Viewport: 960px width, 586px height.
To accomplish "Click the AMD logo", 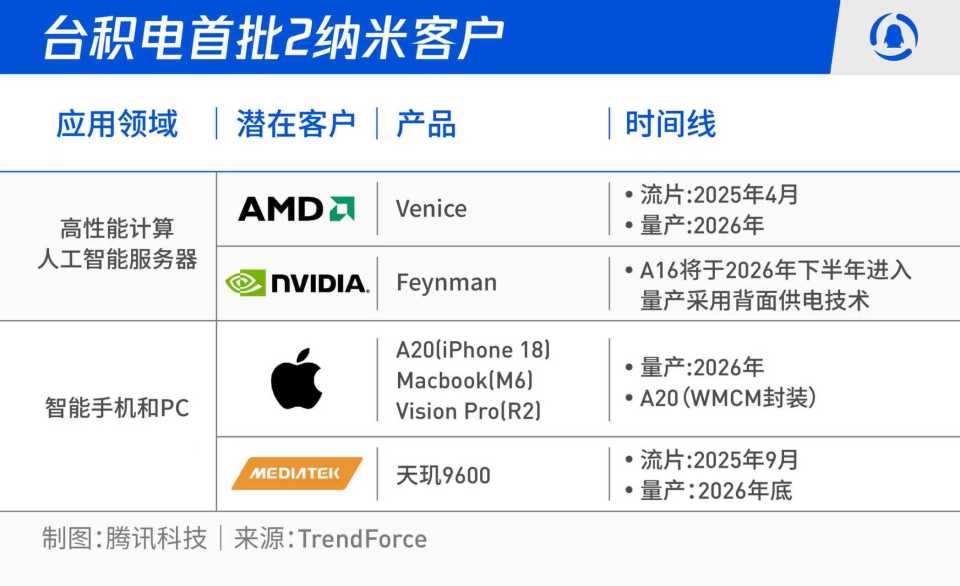I will 296,209.
